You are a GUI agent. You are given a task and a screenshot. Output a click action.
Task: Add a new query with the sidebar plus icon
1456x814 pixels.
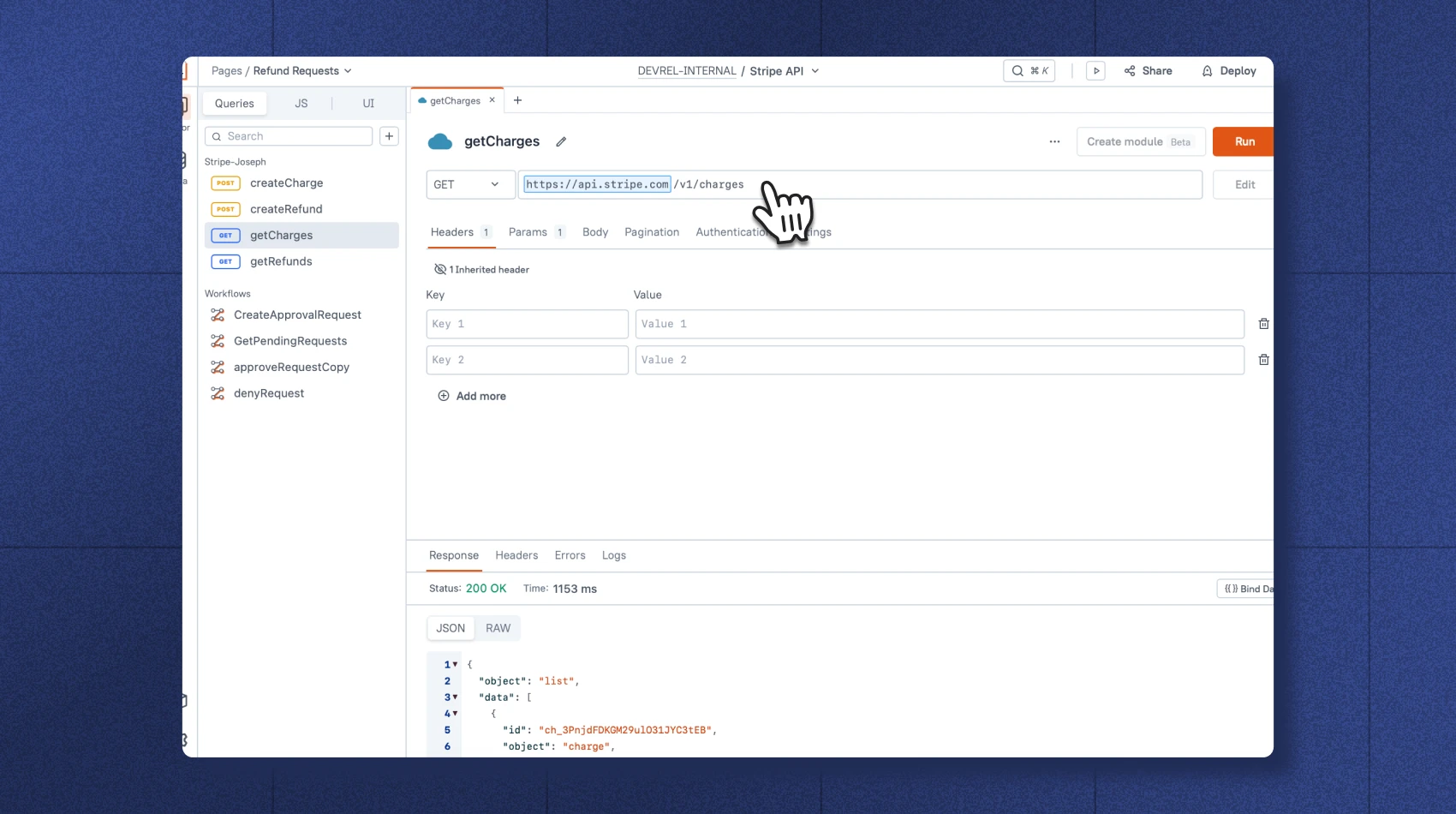(389, 135)
